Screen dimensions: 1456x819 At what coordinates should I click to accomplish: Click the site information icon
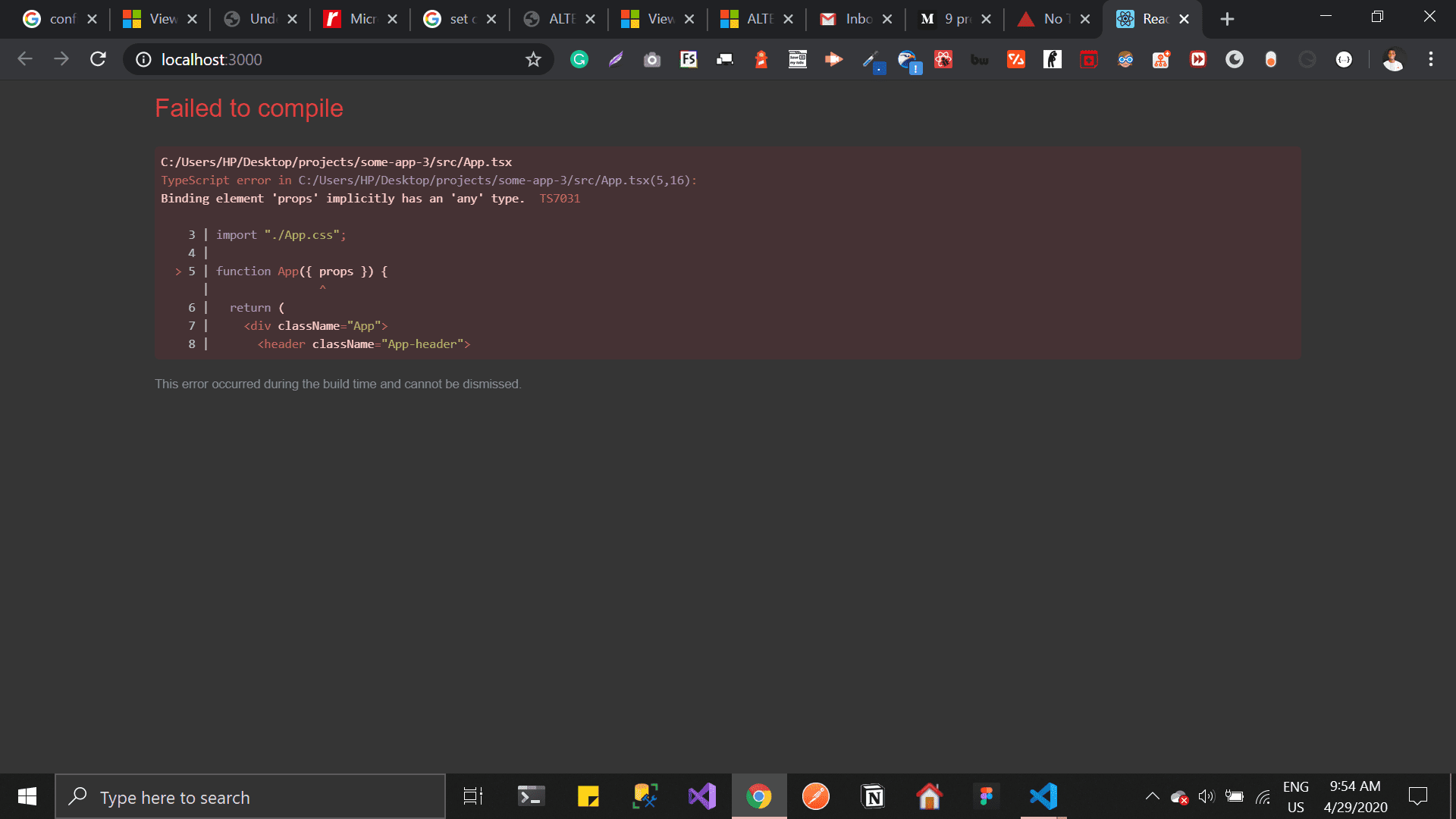(x=143, y=59)
